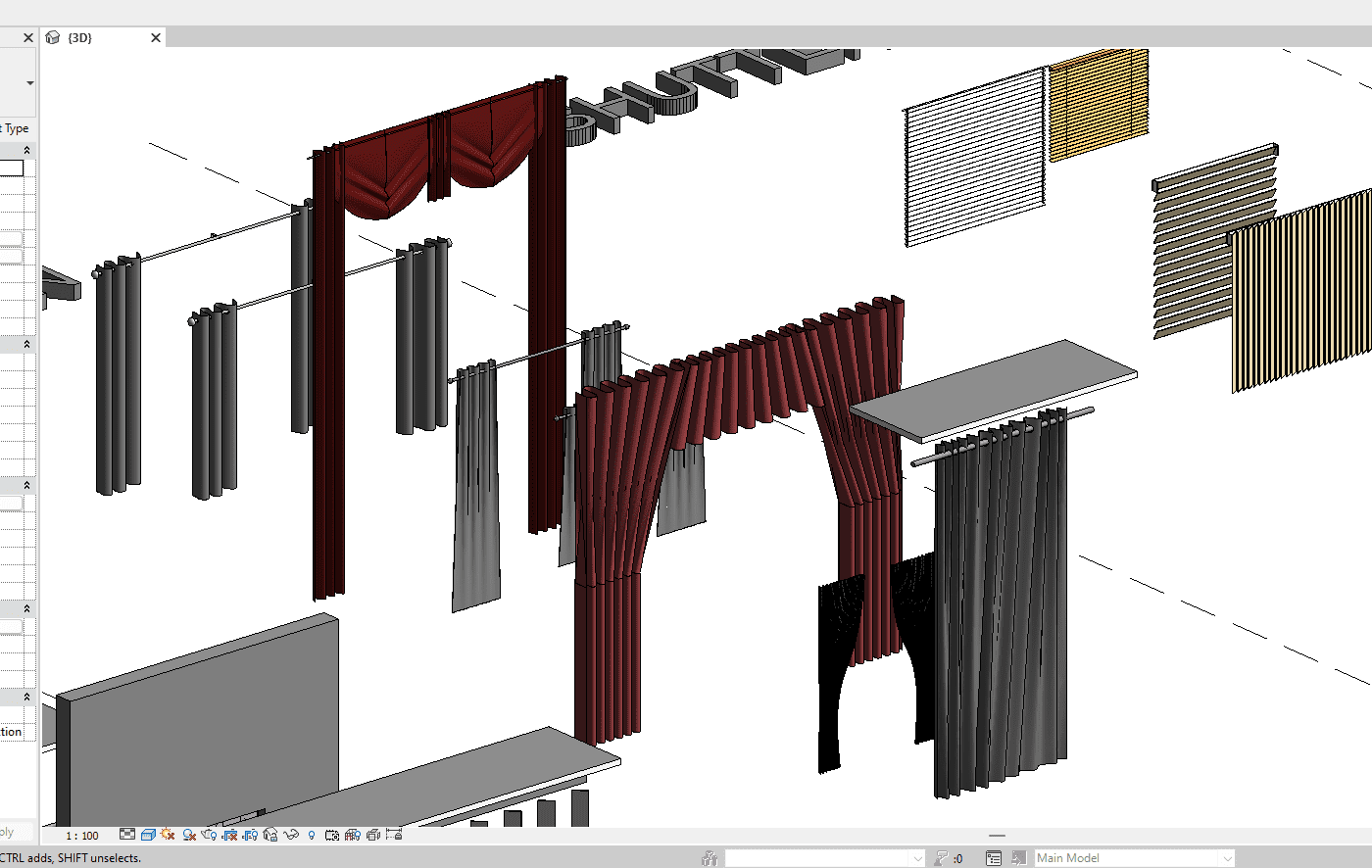Click Temporary Hide/Isolate sunglasses icon
The image size is (1372, 868).
click(x=291, y=835)
